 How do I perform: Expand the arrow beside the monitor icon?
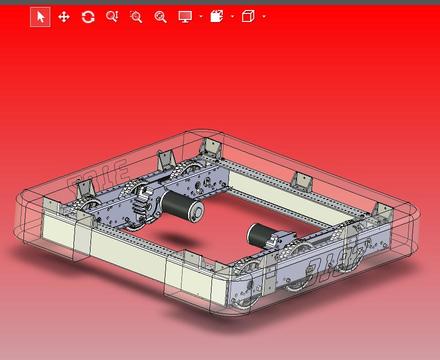pos(201,16)
